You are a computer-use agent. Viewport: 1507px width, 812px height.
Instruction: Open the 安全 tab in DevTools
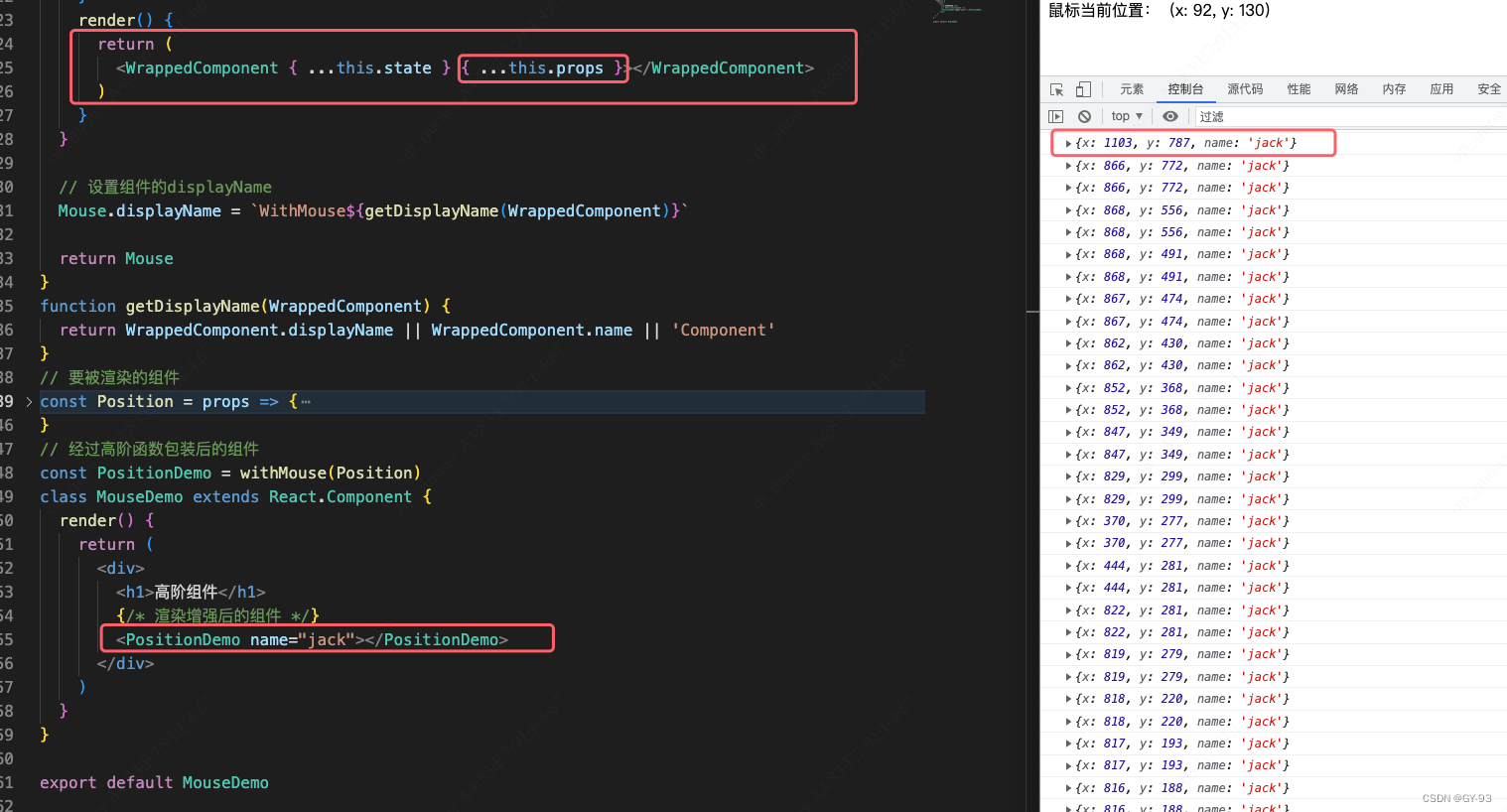coord(1489,89)
